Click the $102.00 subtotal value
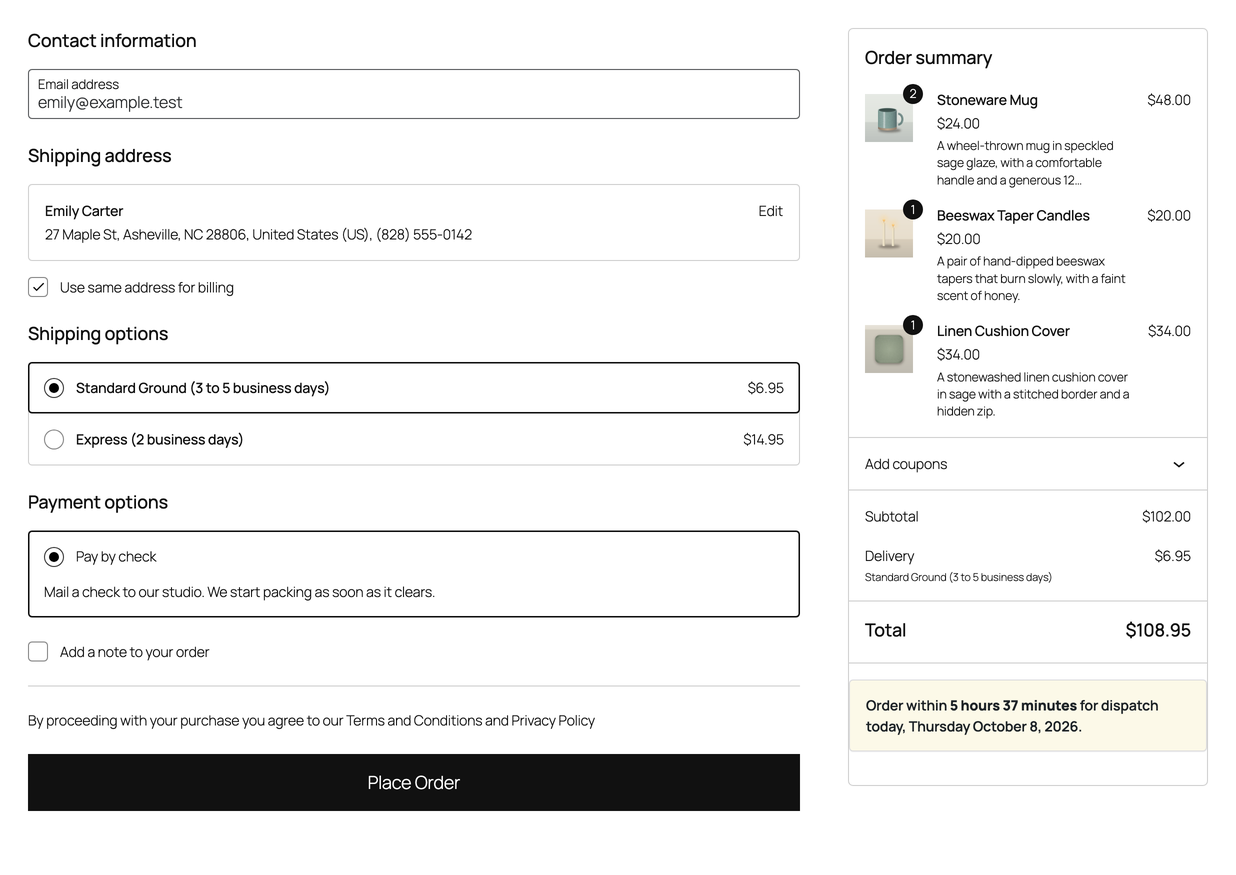 tap(1166, 517)
